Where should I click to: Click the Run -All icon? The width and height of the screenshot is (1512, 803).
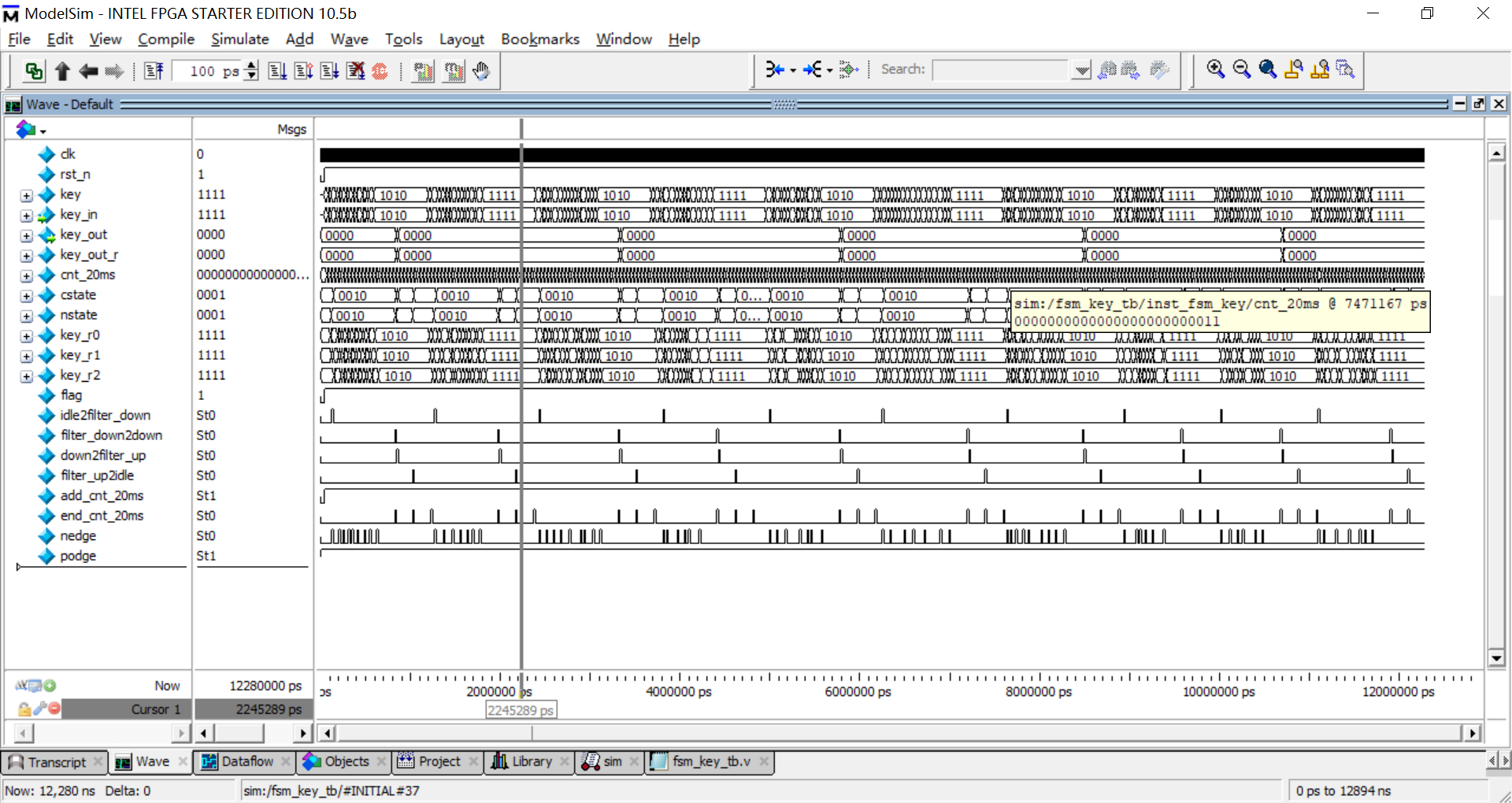329,71
